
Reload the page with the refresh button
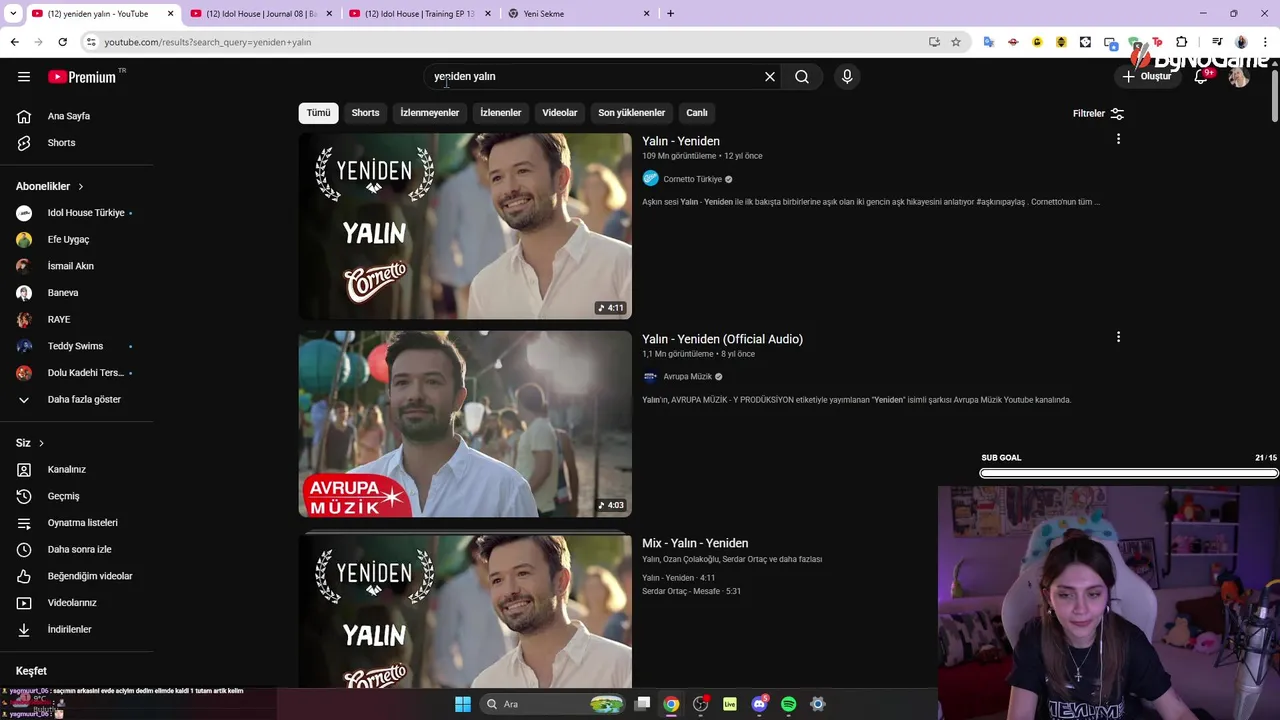click(62, 42)
